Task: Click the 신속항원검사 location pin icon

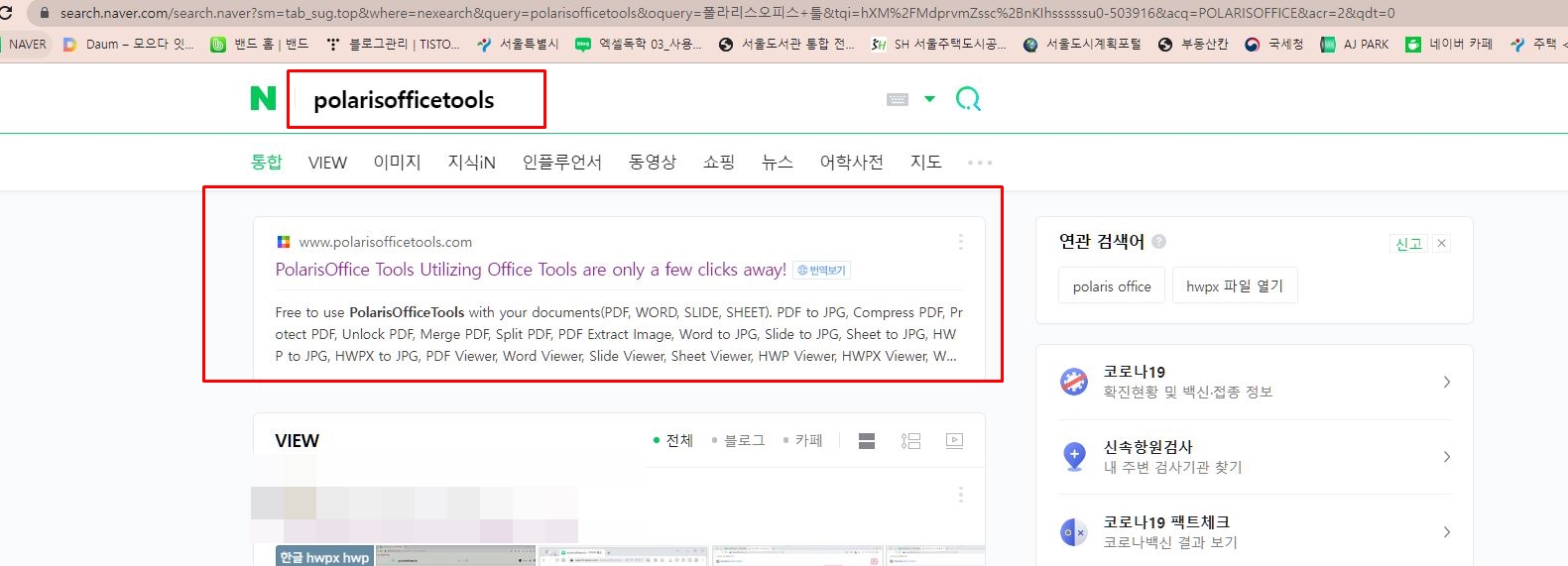Action: 1074,457
